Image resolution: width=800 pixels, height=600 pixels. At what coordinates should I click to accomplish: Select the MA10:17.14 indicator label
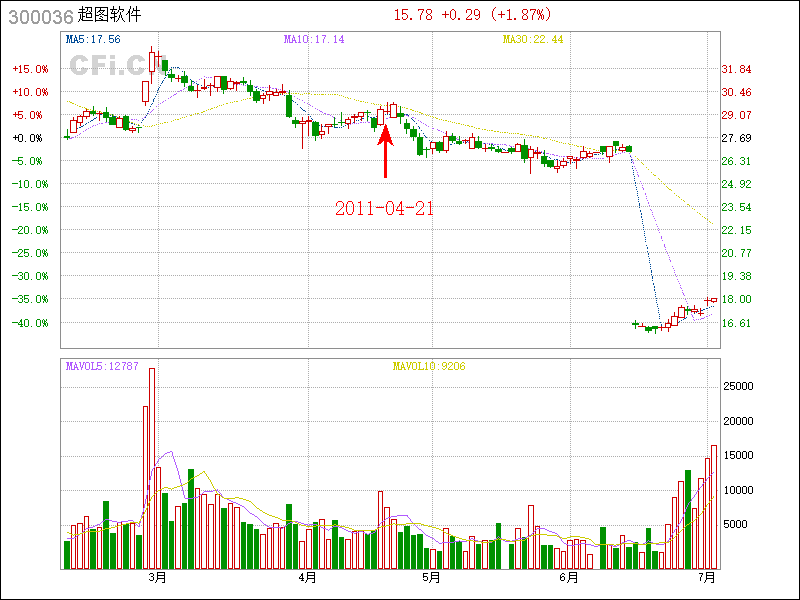tap(314, 39)
